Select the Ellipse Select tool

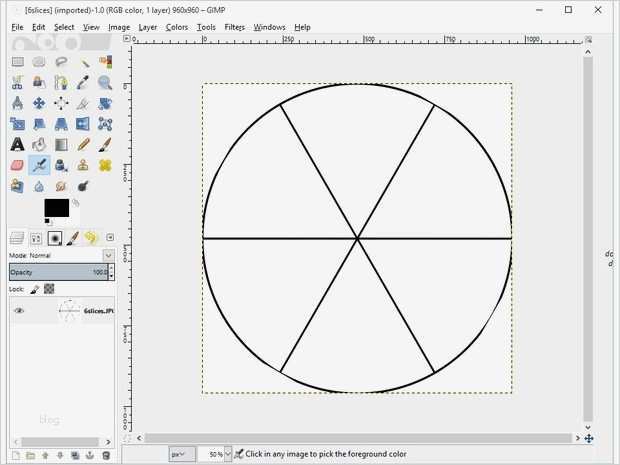[x=39, y=62]
